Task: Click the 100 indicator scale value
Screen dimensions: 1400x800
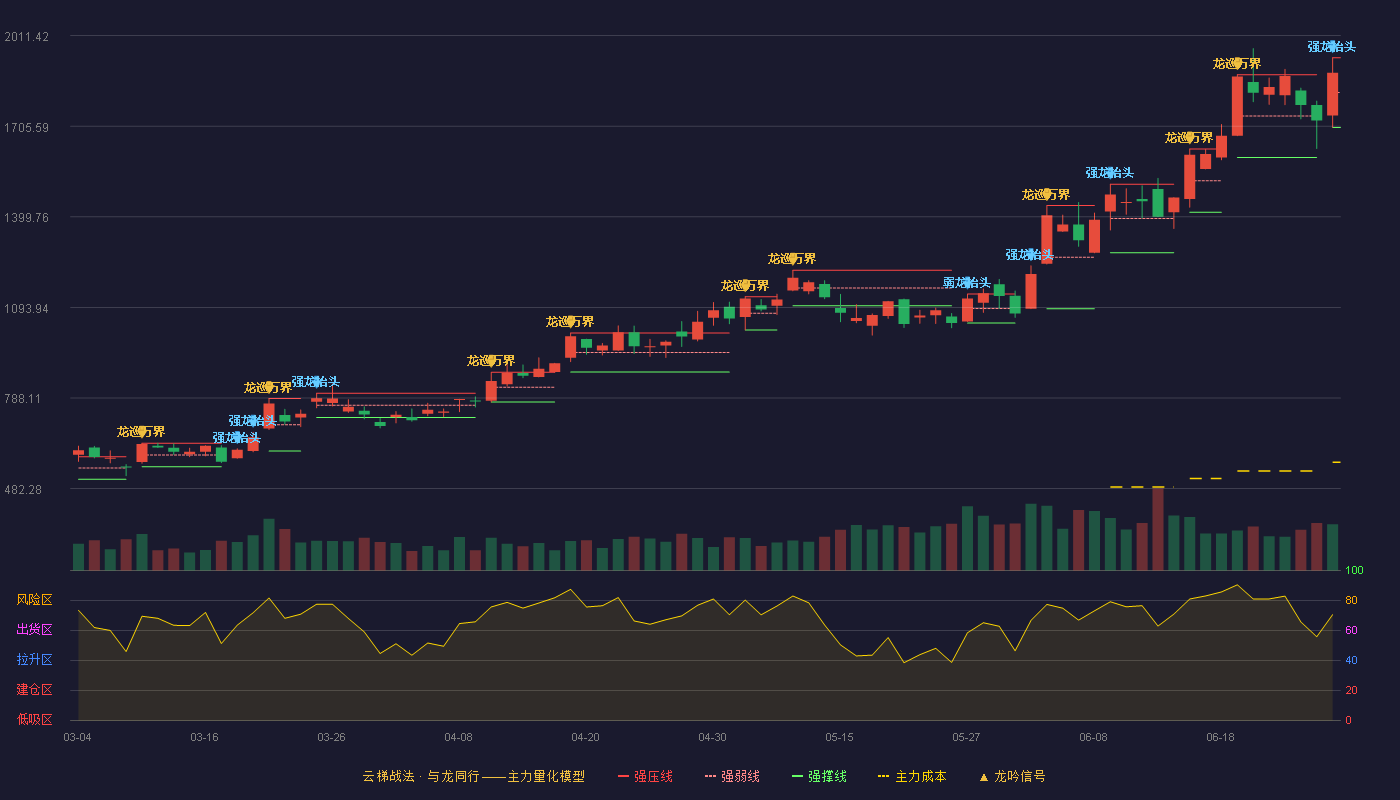Action: [x=1354, y=570]
